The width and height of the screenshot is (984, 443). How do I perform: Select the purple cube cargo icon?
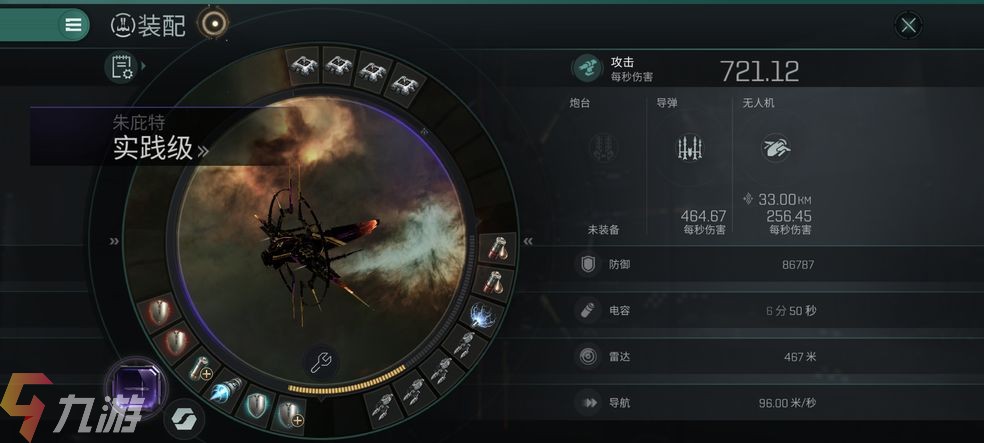[137, 389]
